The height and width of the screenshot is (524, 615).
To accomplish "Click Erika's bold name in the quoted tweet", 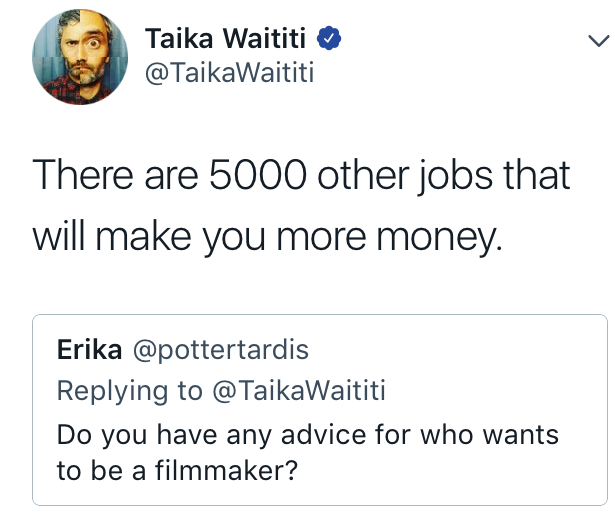I will [x=89, y=349].
